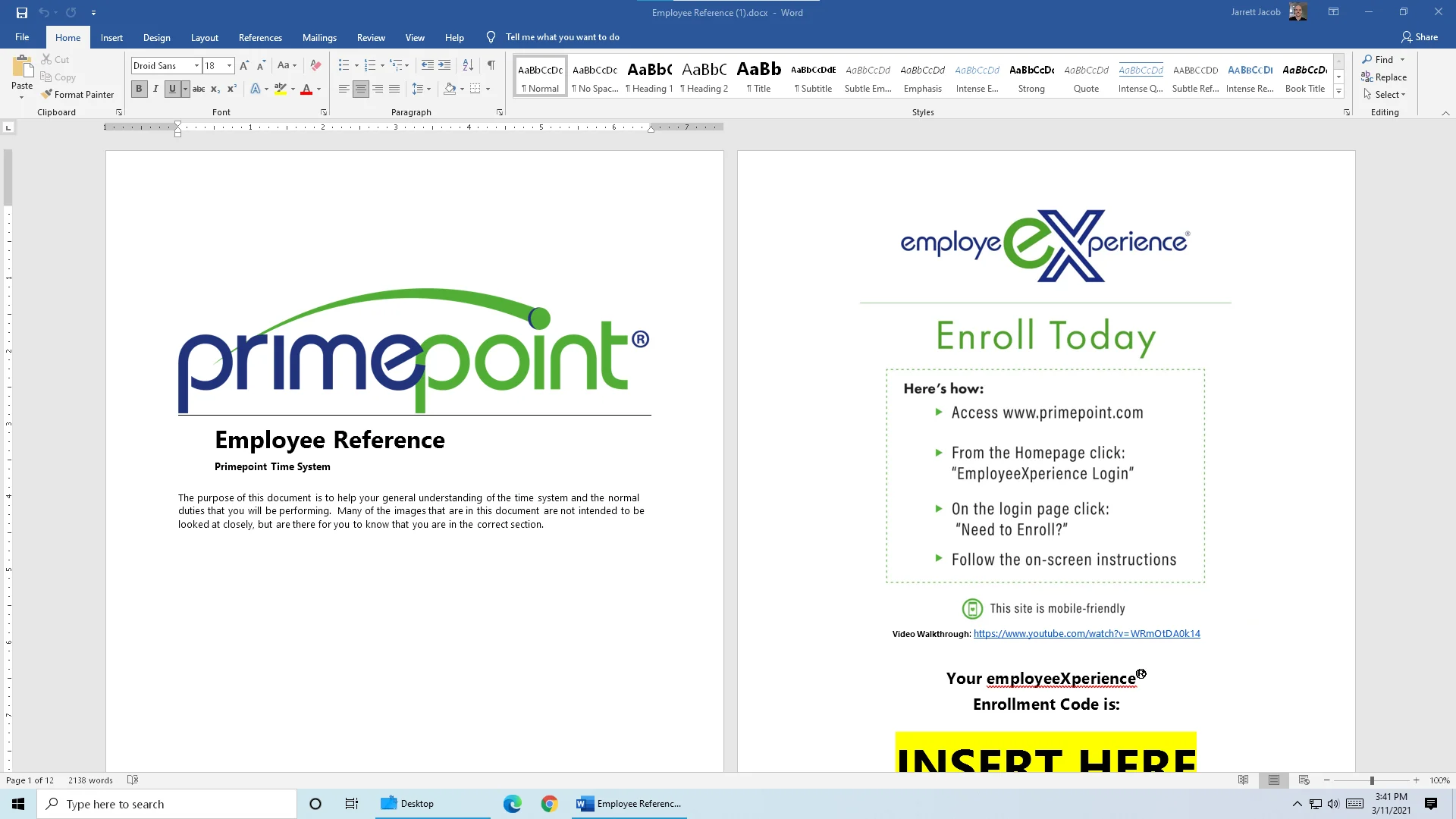Select the Format Painter tool

[x=78, y=94]
